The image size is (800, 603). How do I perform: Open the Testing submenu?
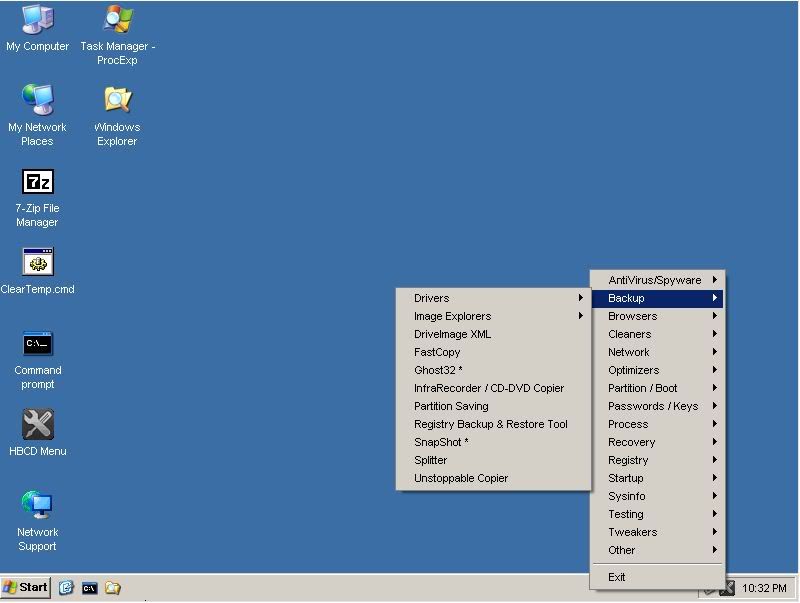coord(657,514)
